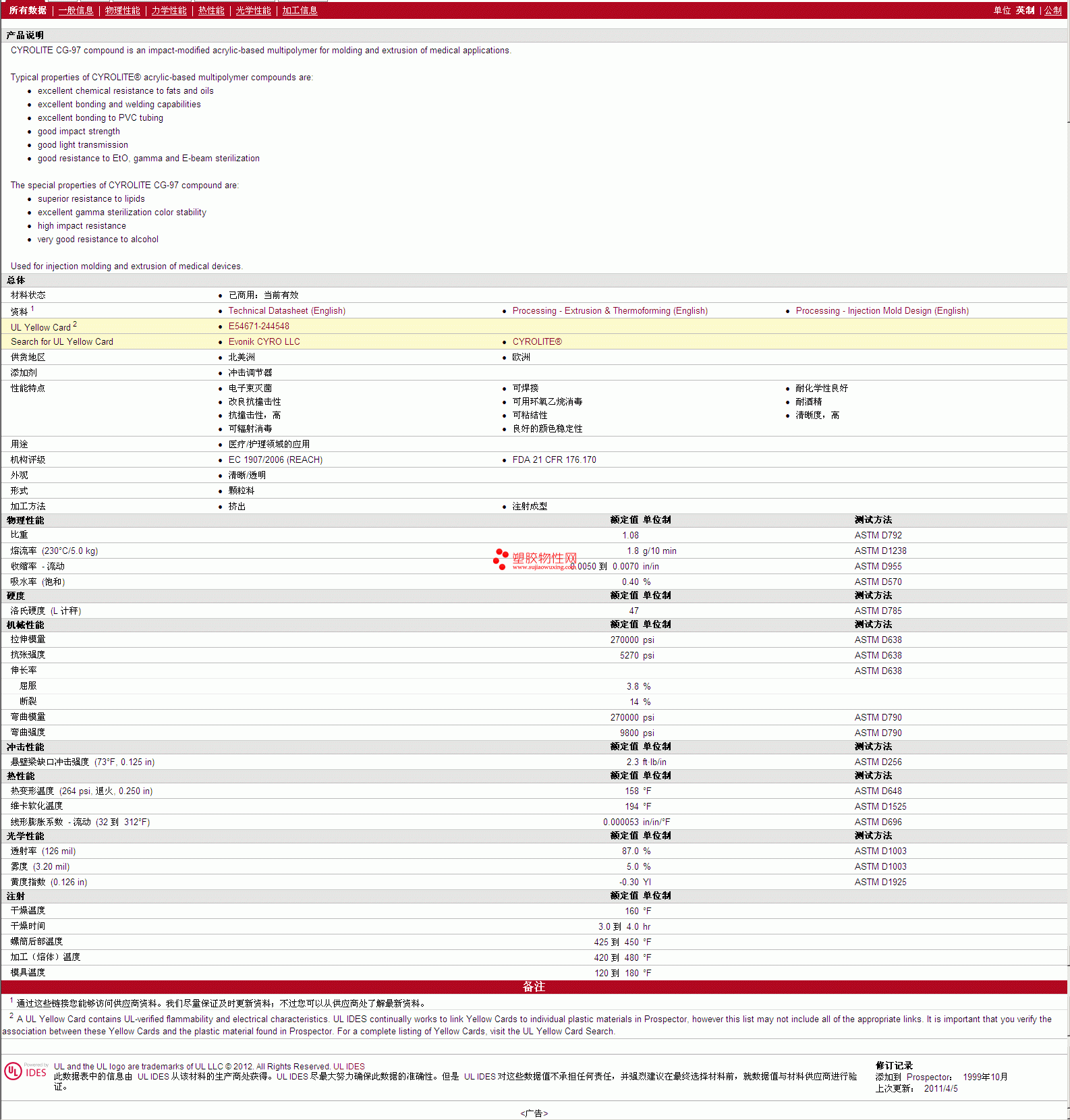Open UL Yellow Card E54671-244548 link
The height and width of the screenshot is (1120, 1070).
click(x=258, y=327)
